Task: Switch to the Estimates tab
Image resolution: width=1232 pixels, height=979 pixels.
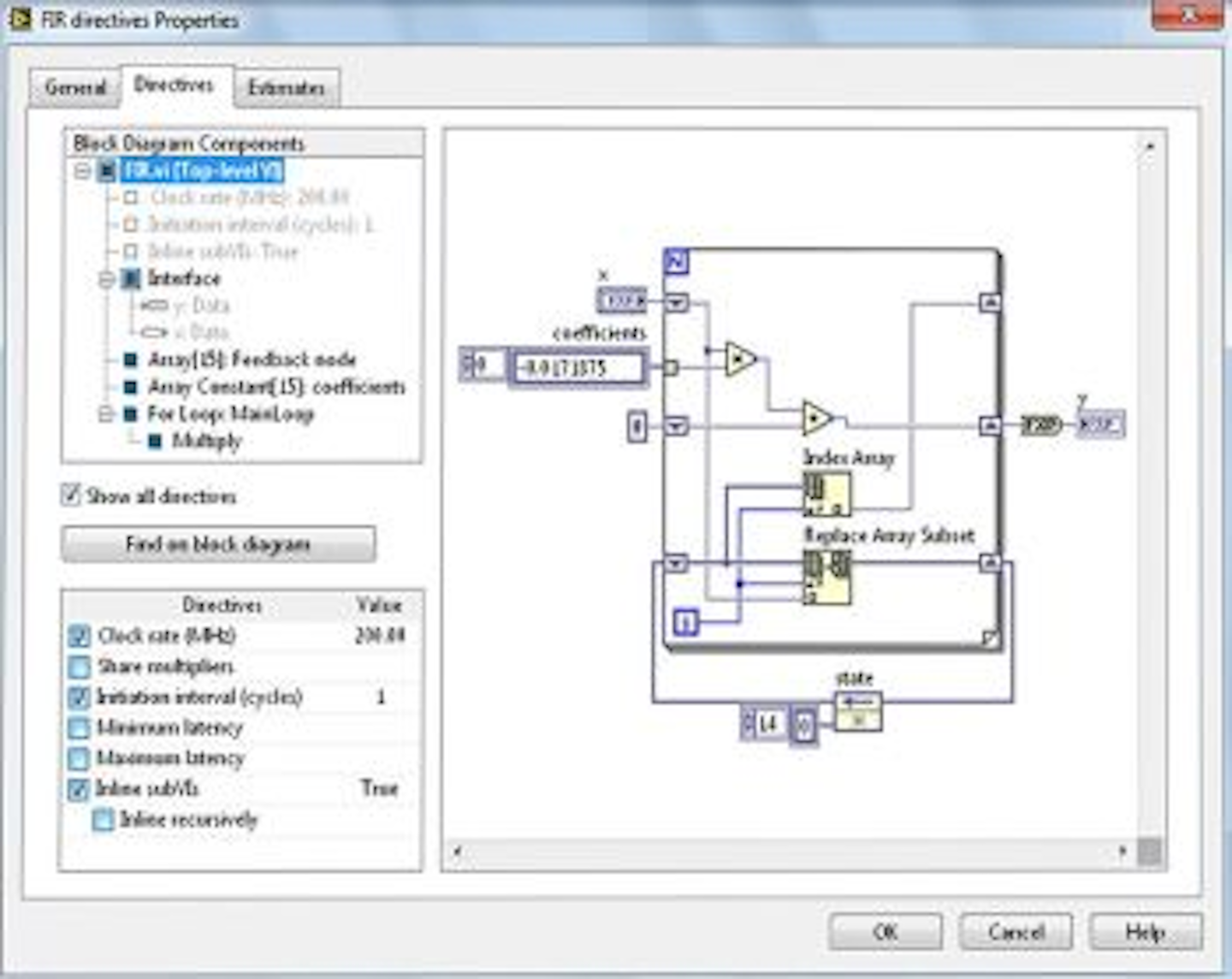Action: [x=286, y=86]
